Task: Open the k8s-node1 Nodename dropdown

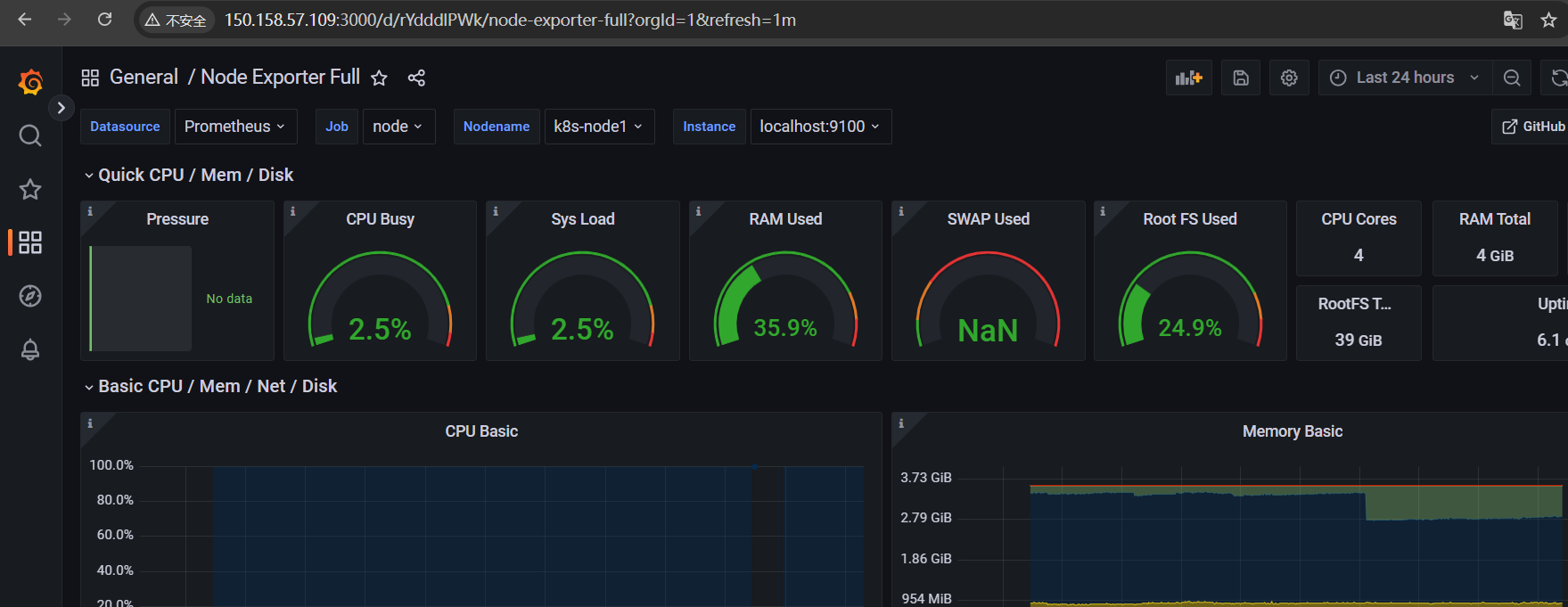Action: click(x=598, y=127)
